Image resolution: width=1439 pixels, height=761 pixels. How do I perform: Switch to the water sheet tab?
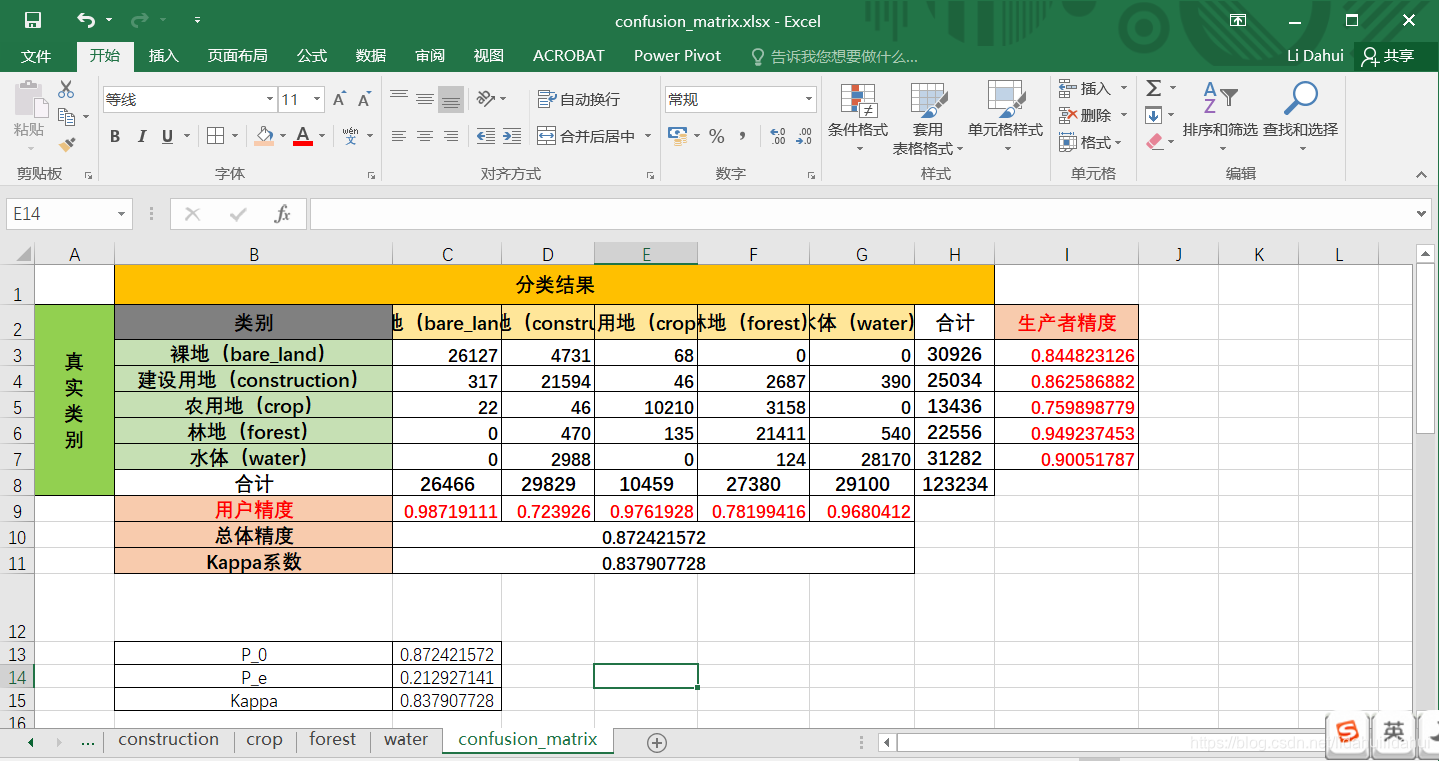(x=406, y=740)
